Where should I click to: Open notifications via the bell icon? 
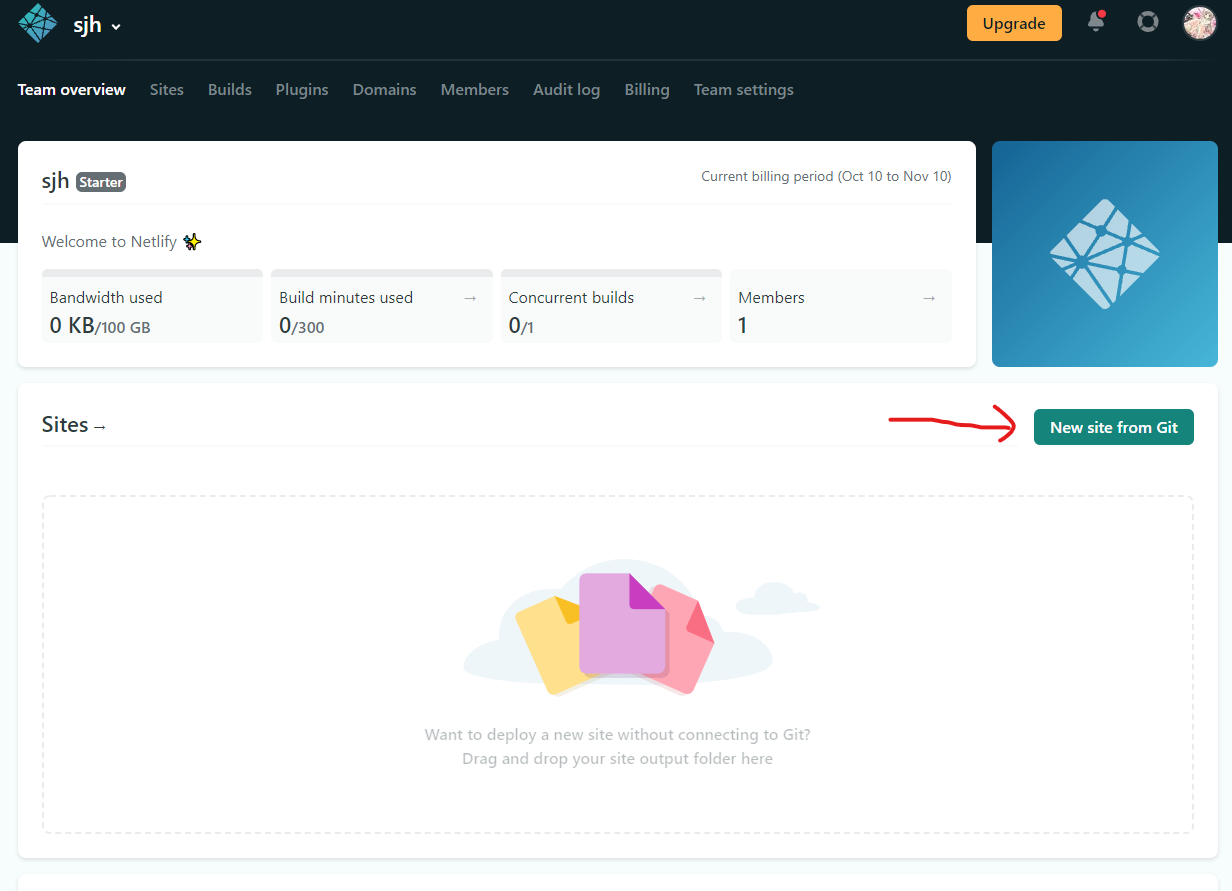[x=1096, y=22]
